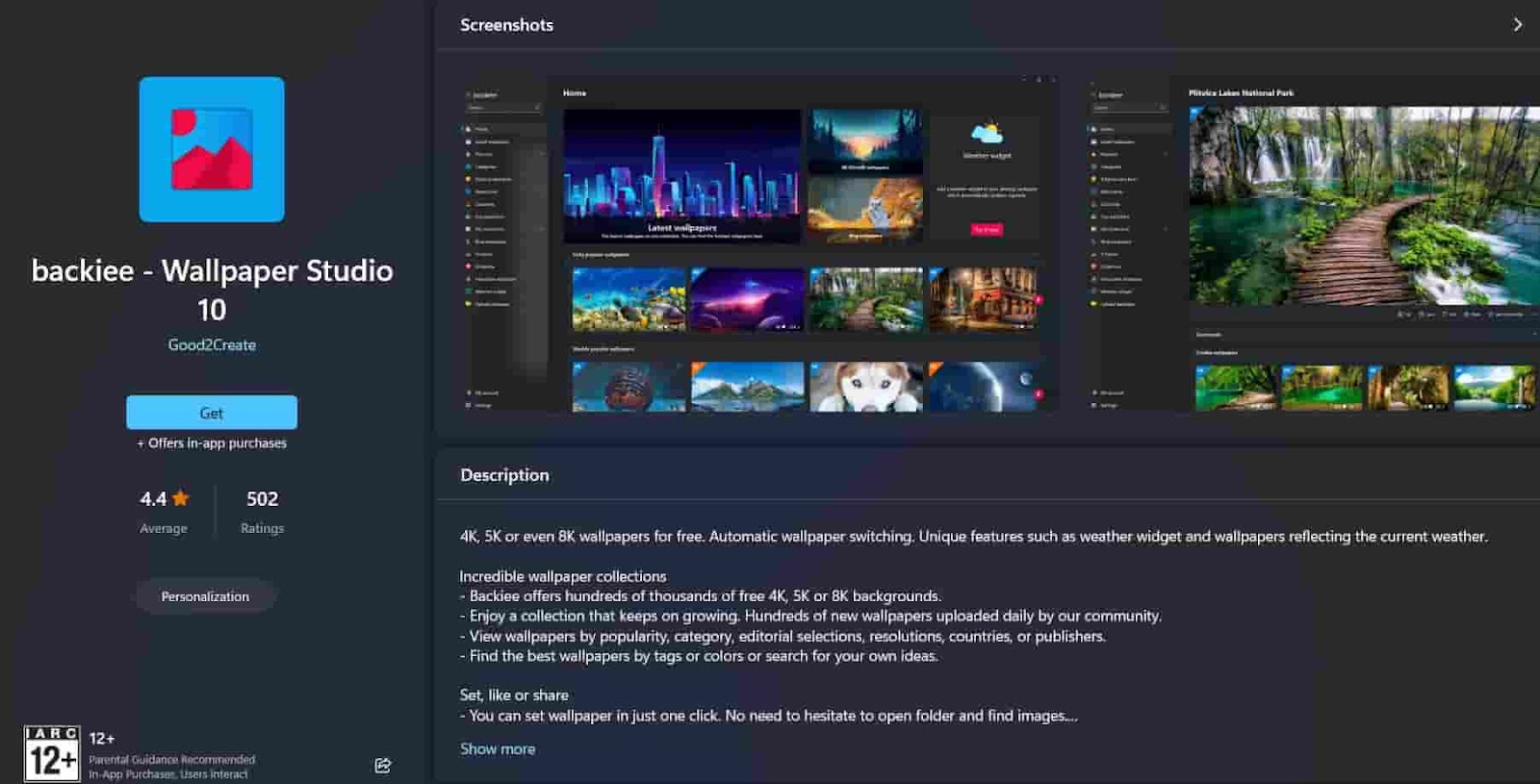1540x784 pixels.
Task: Click the share icon beside the age rating
Action: pyautogui.click(x=383, y=766)
